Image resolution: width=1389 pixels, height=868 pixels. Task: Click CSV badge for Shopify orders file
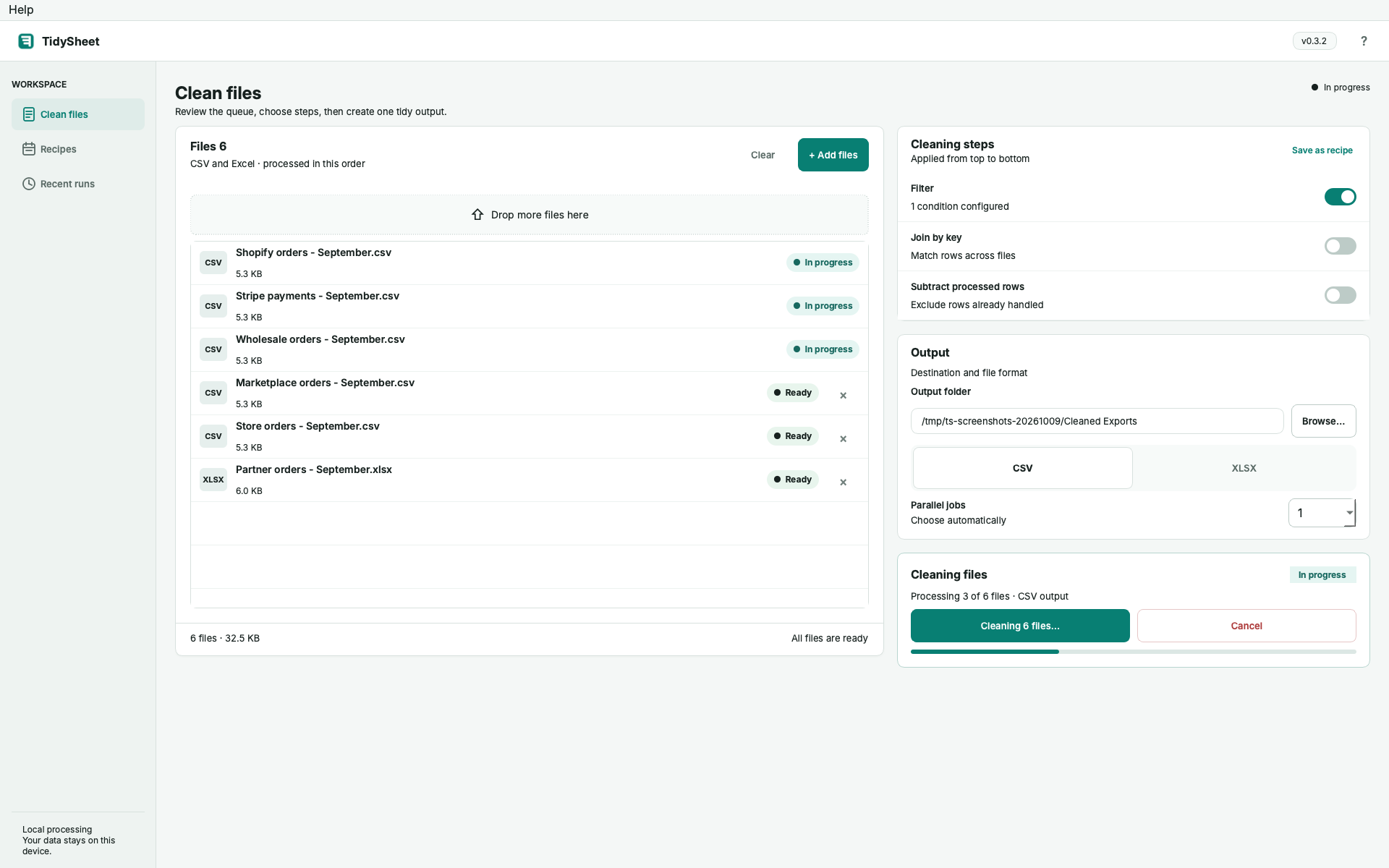pos(213,263)
